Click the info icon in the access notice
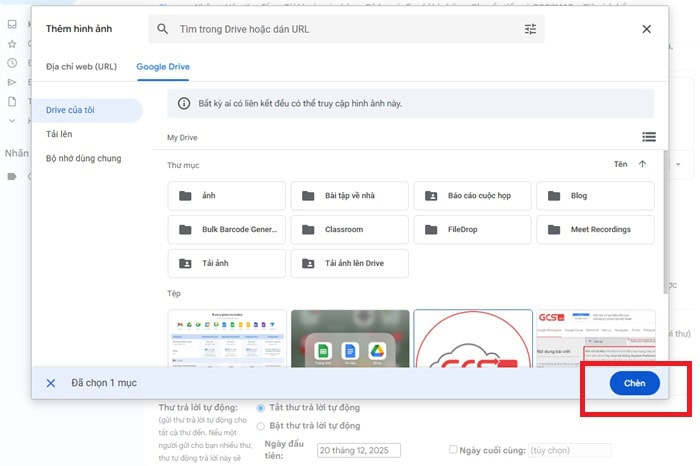Viewport: 700px width, 466px height. pyautogui.click(x=183, y=103)
